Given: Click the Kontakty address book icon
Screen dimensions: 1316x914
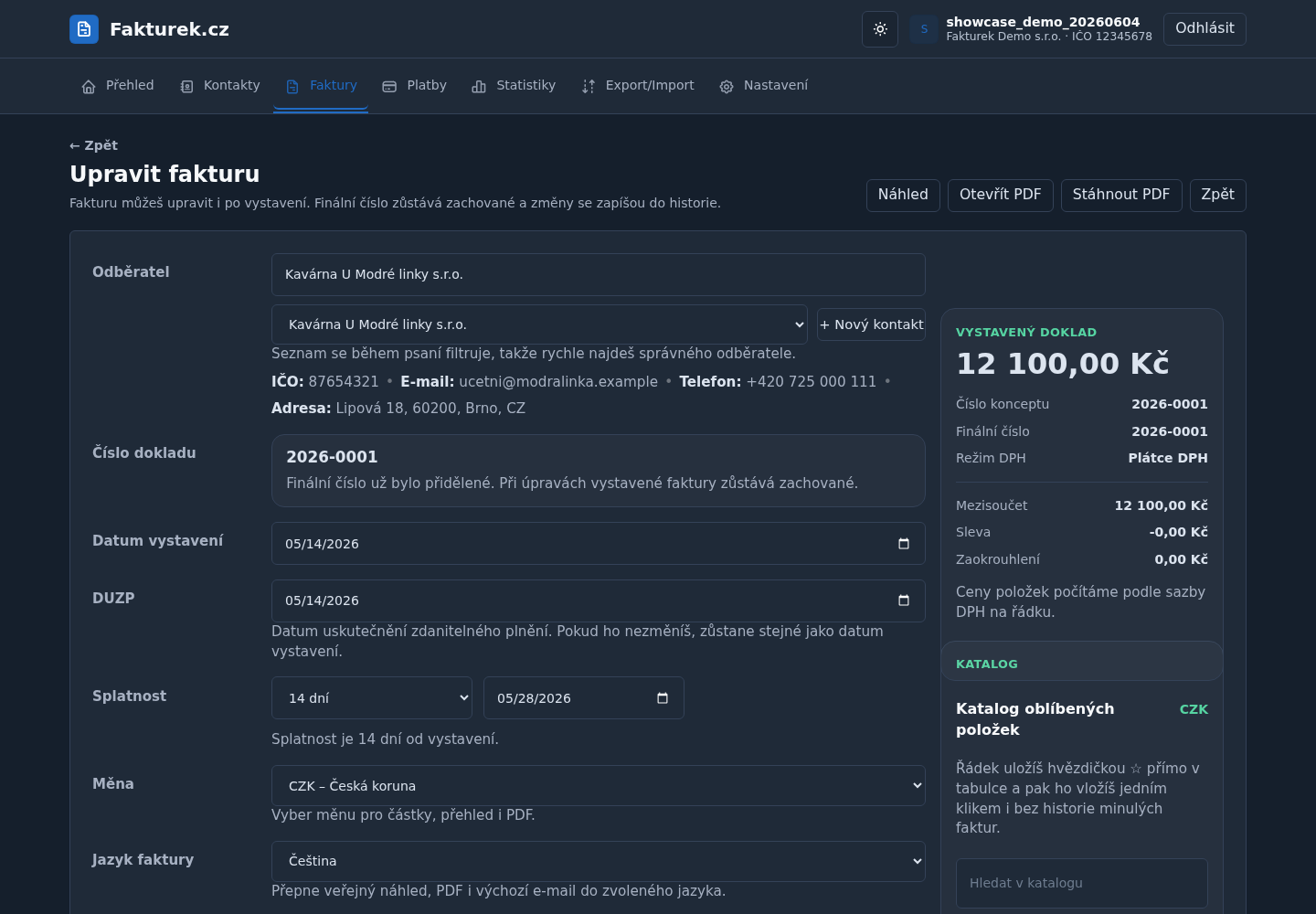Looking at the screenshot, I should (187, 87).
